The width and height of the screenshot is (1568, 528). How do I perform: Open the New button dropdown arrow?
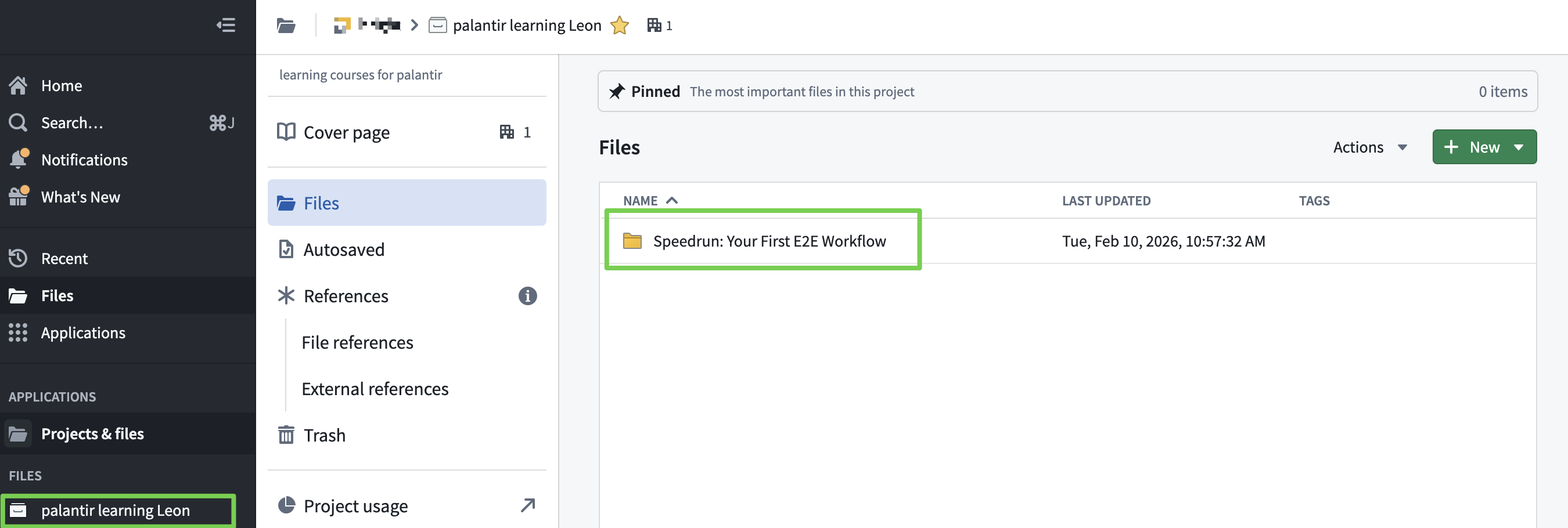pos(1518,147)
